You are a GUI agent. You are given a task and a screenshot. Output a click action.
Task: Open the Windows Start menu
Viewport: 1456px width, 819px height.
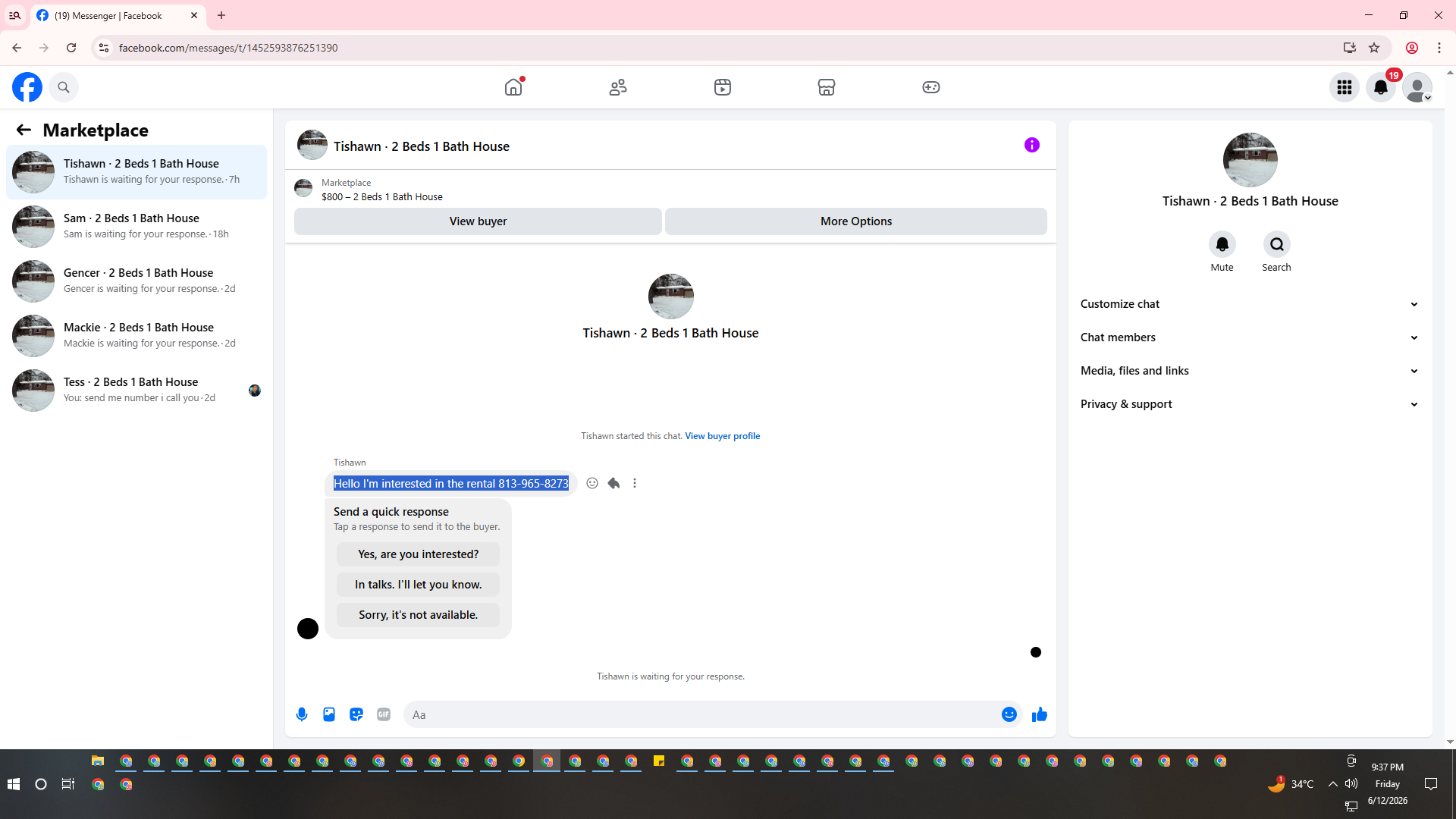point(13,784)
